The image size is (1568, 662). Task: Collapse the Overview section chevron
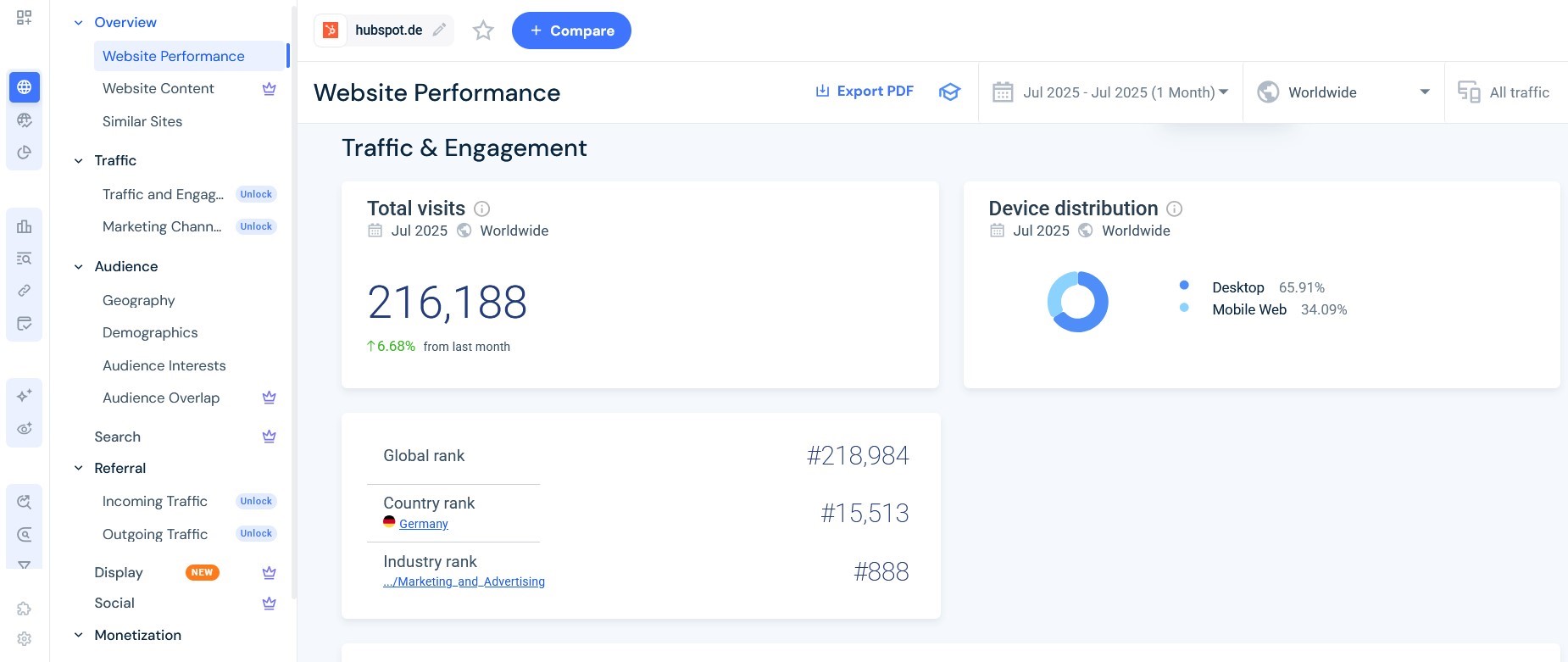tap(79, 23)
